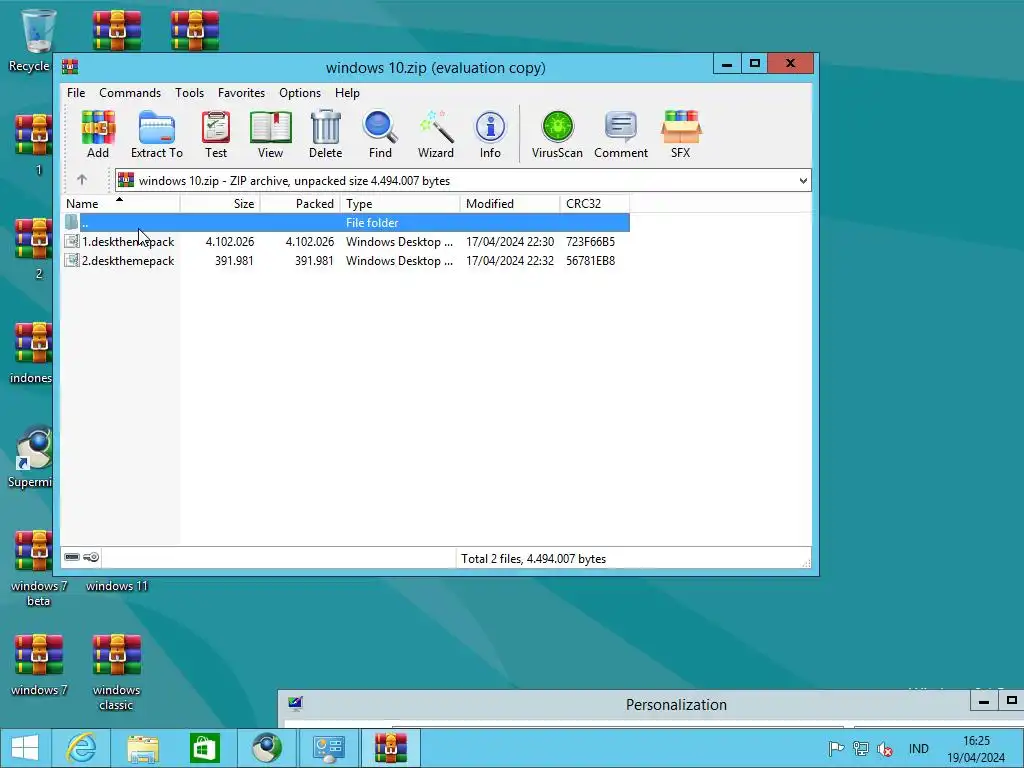Click the muted volume tray icon

coord(885,749)
